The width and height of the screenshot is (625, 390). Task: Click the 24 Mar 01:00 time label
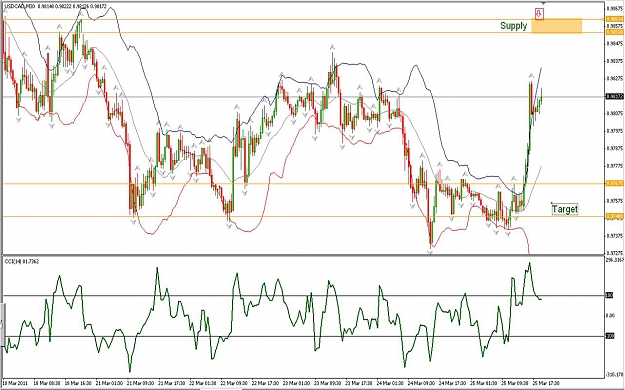coord(390,383)
